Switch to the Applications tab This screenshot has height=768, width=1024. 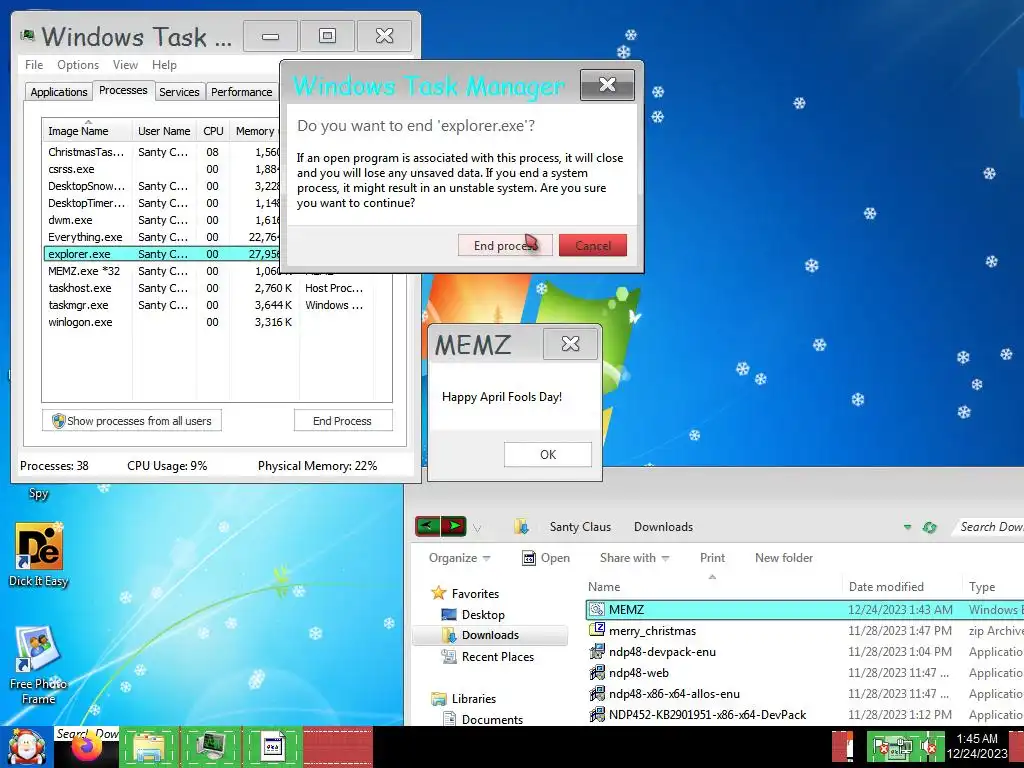(x=59, y=92)
